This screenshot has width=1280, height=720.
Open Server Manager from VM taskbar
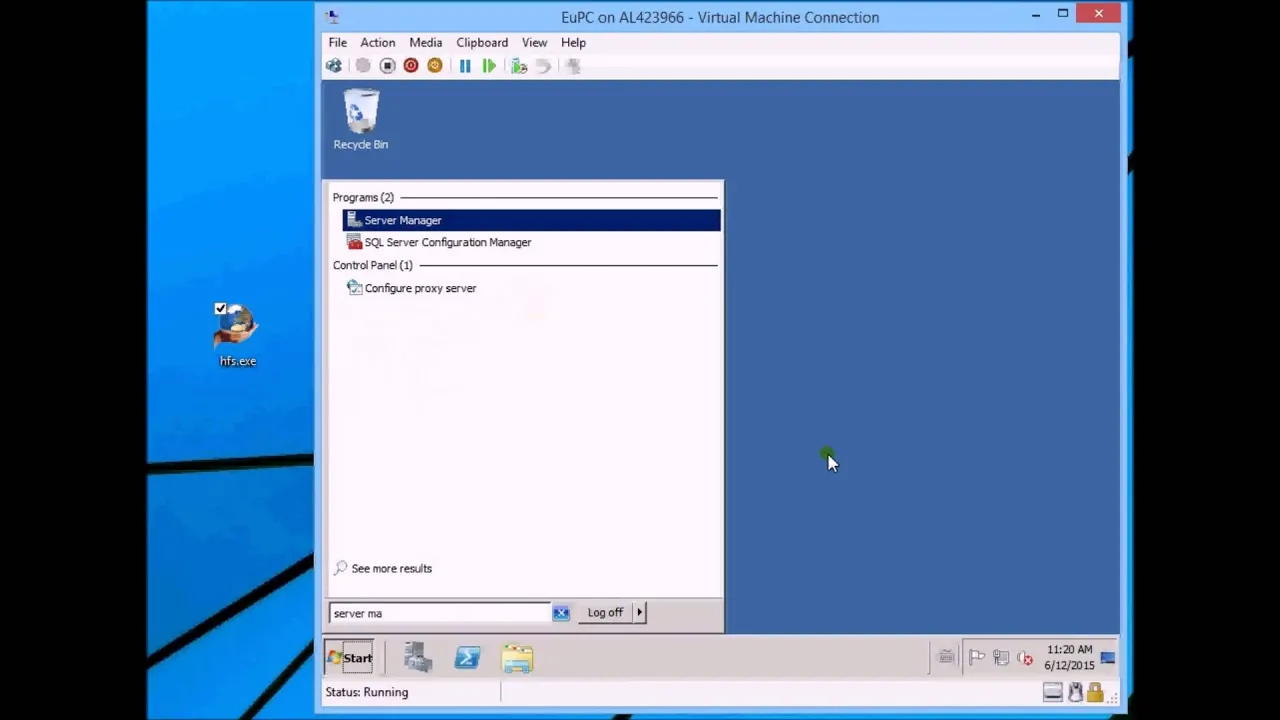coord(418,657)
